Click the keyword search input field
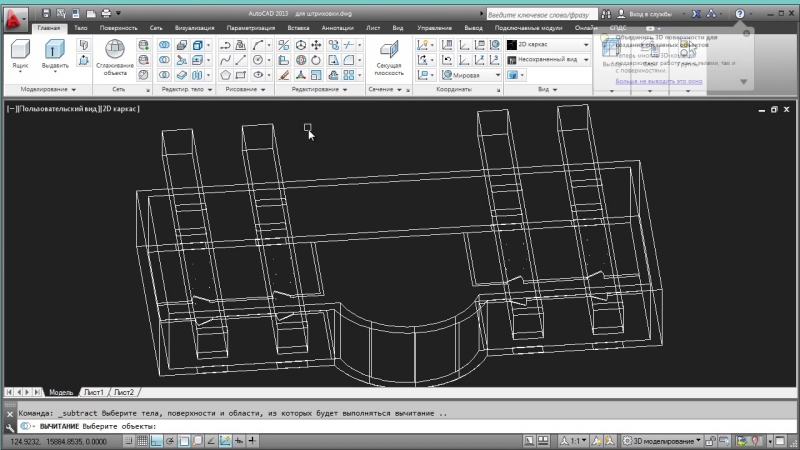 pos(540,14)
